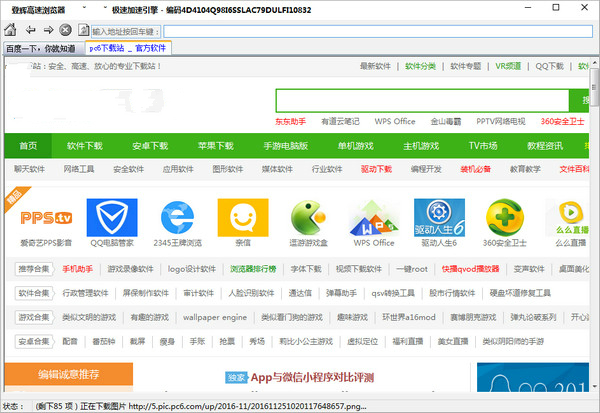Switch to the 百度一下，你就知道 tab
The height and width of the screenshot is (413, 600).
tap(41, 49)
